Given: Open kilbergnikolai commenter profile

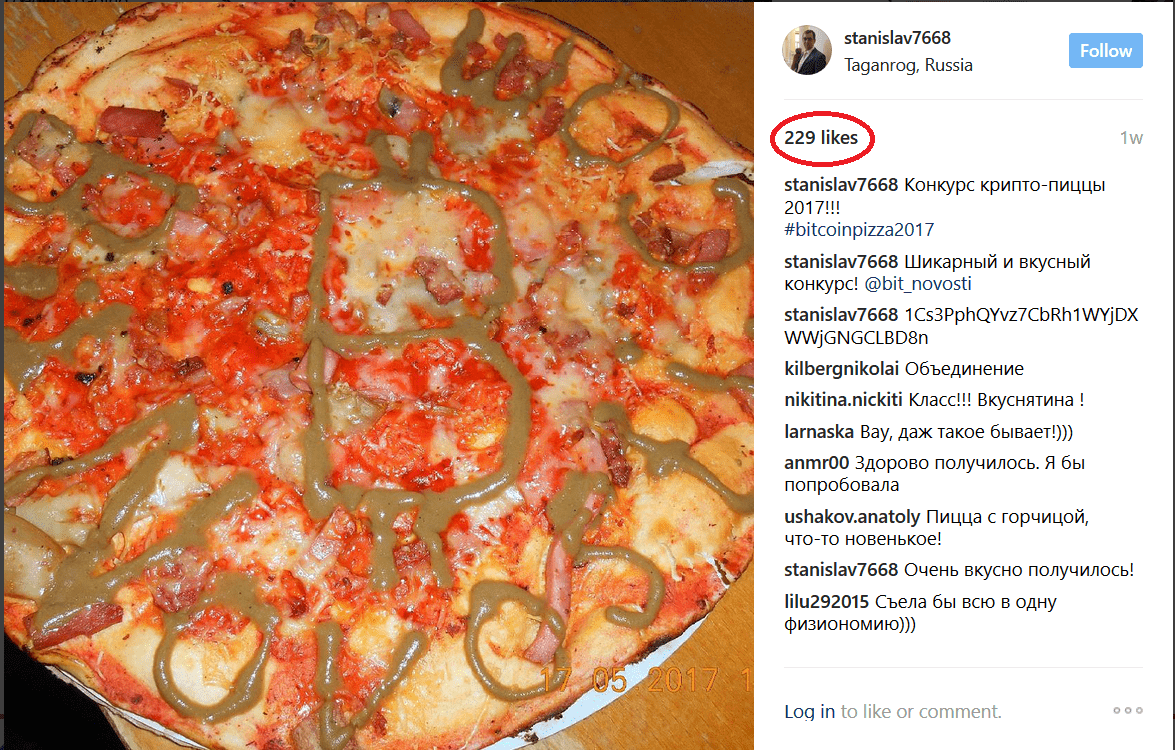Looking at the screenshot, I should [x=842, y=369].
